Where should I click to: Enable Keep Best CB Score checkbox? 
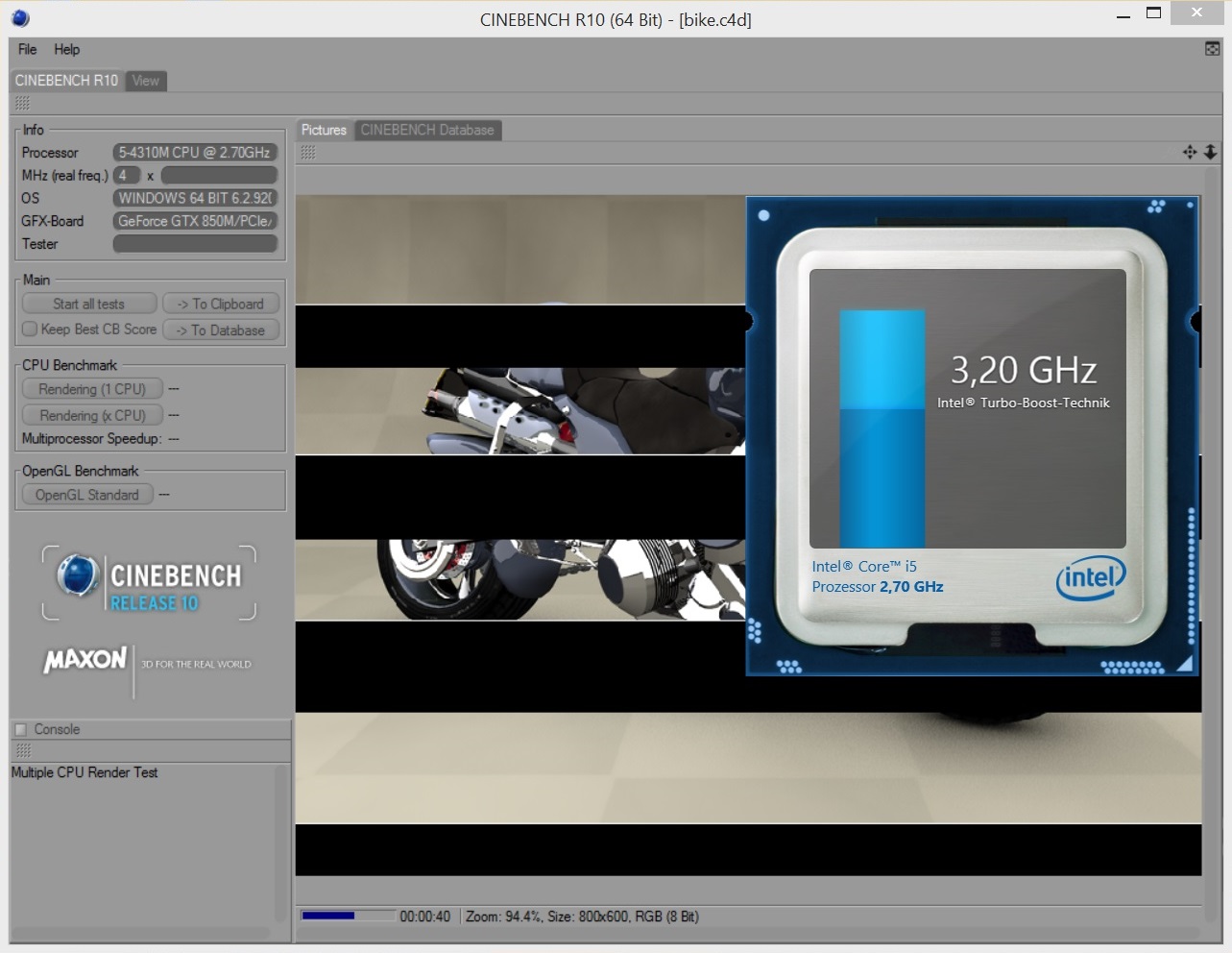pos(30,329)
